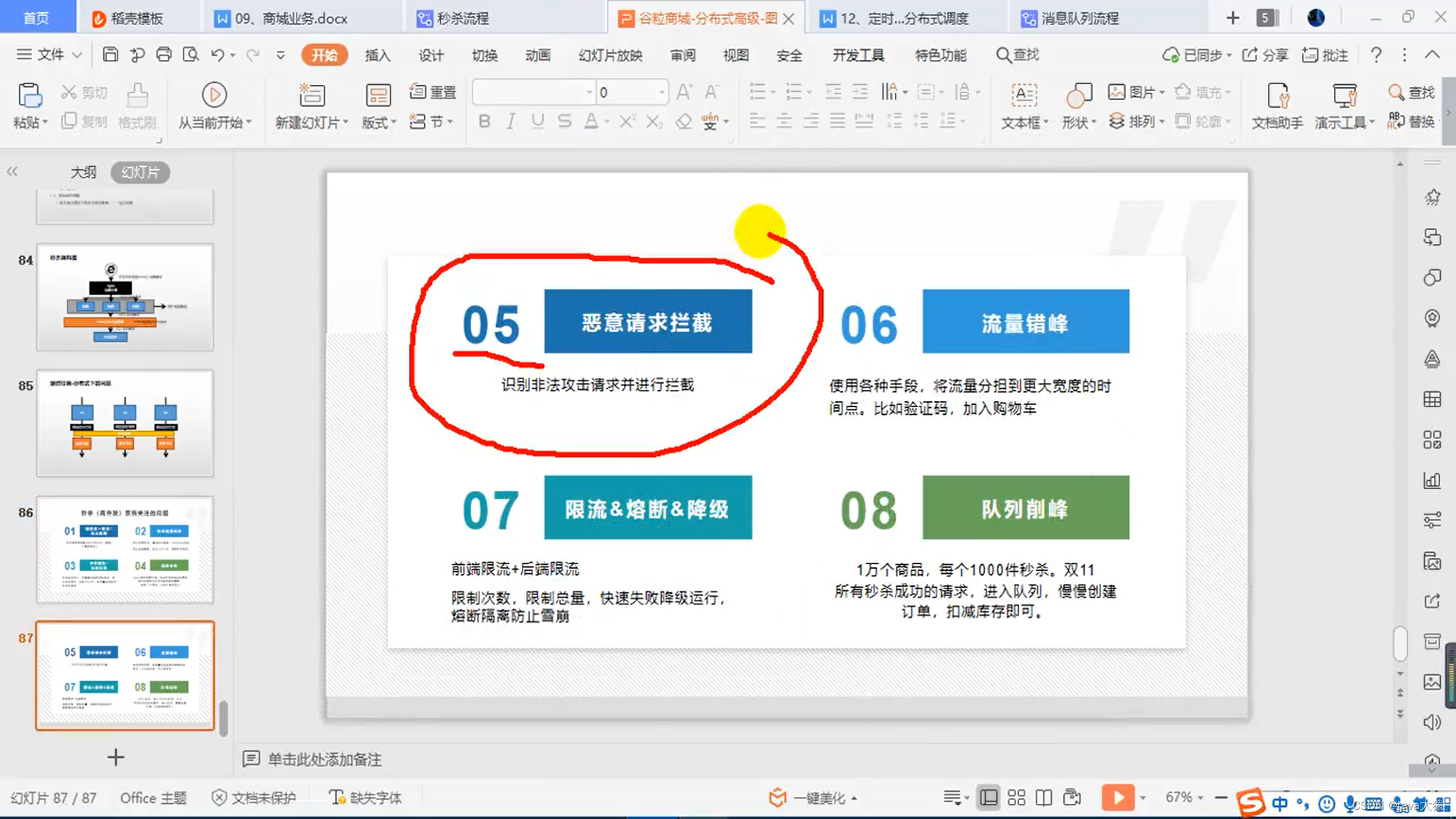This screenshot has height=819, width=1456.
Task: Click the Print icon in quick toolbar
Action: (x=164, y=55)
